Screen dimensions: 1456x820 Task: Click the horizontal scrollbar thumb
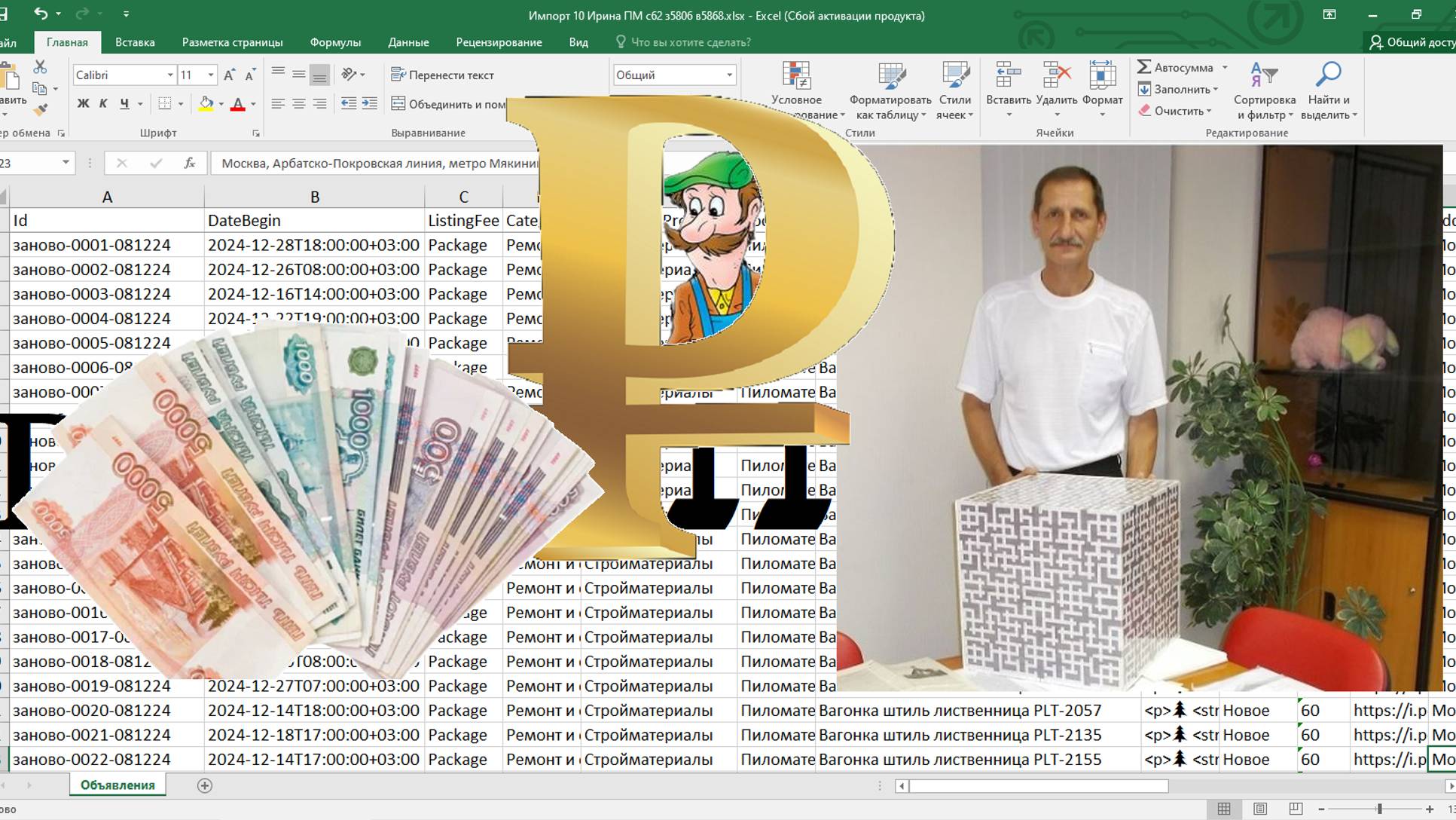point(1039,786)
